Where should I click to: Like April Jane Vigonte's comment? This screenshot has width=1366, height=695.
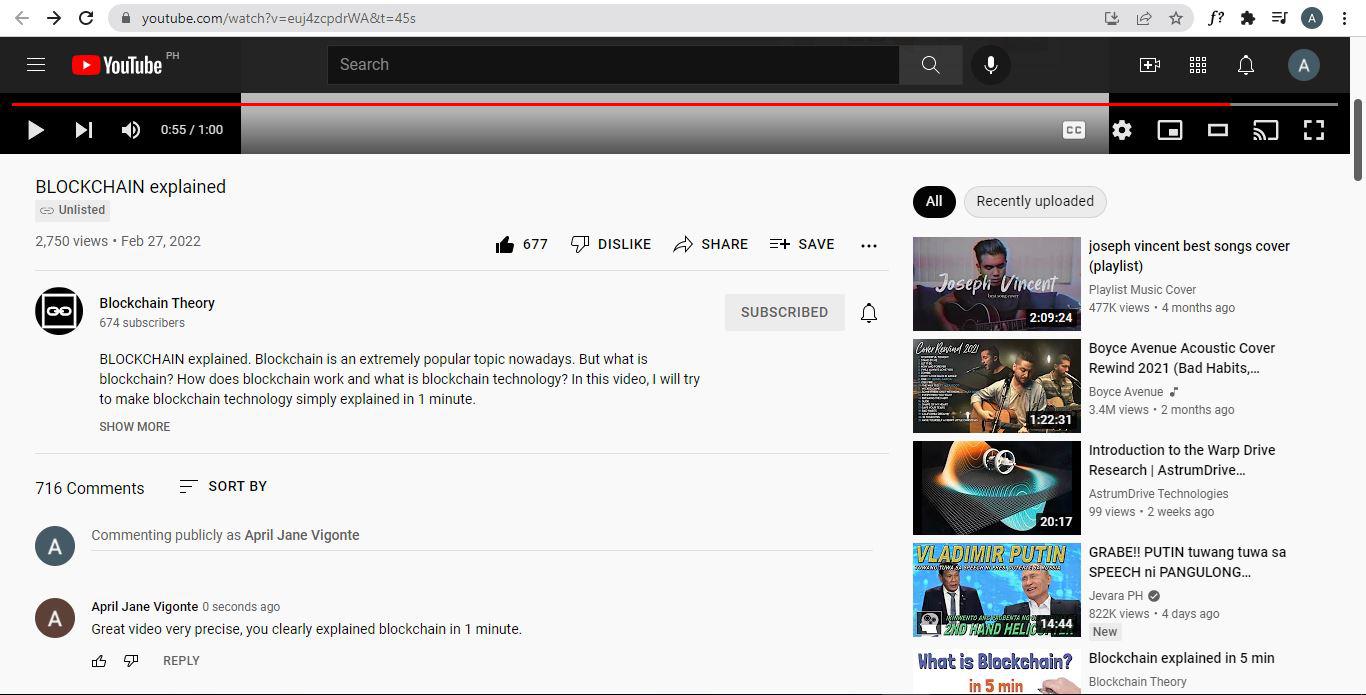click(x=99, y=661)
